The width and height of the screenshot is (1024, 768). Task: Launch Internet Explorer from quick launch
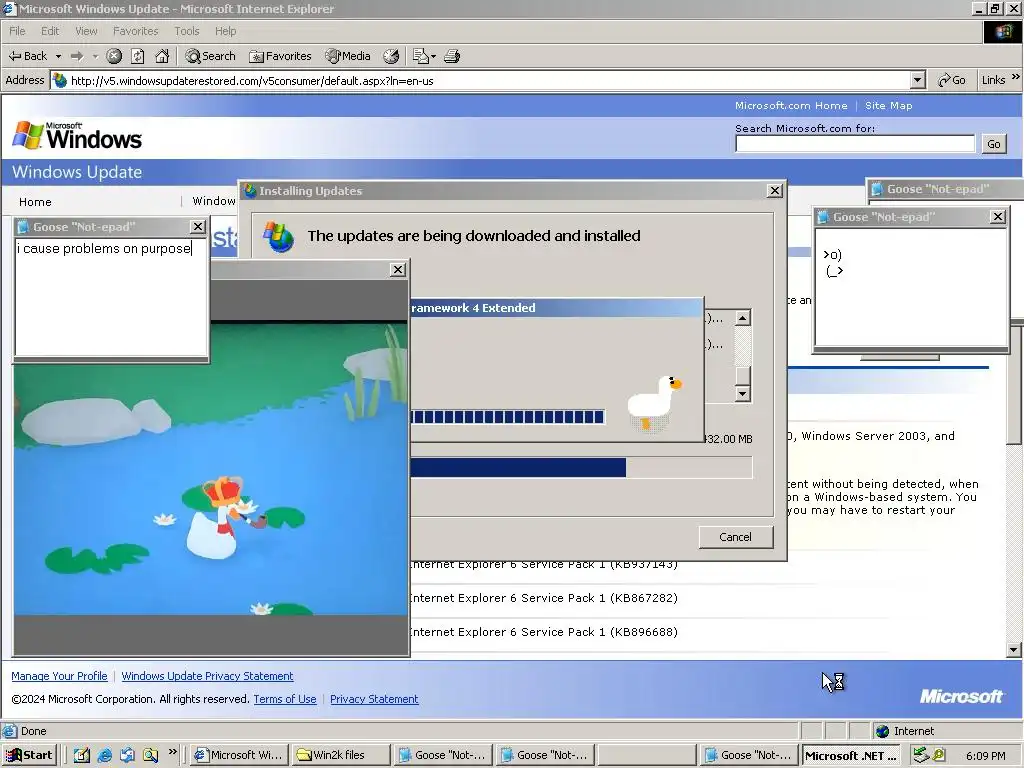pyautogui.click(x=104, y=755)
